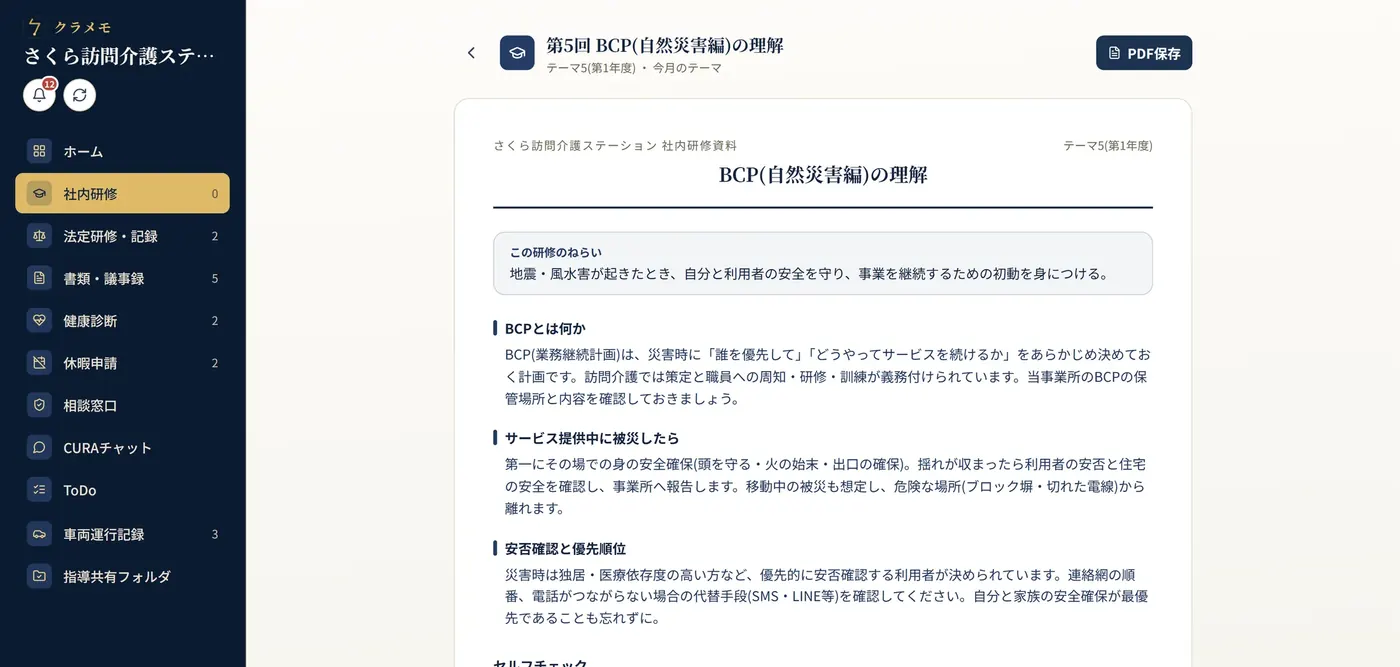The image size is (1400, 667).
Task: Click the 安否確認と優先順位 heading
Action: (565, 548)
